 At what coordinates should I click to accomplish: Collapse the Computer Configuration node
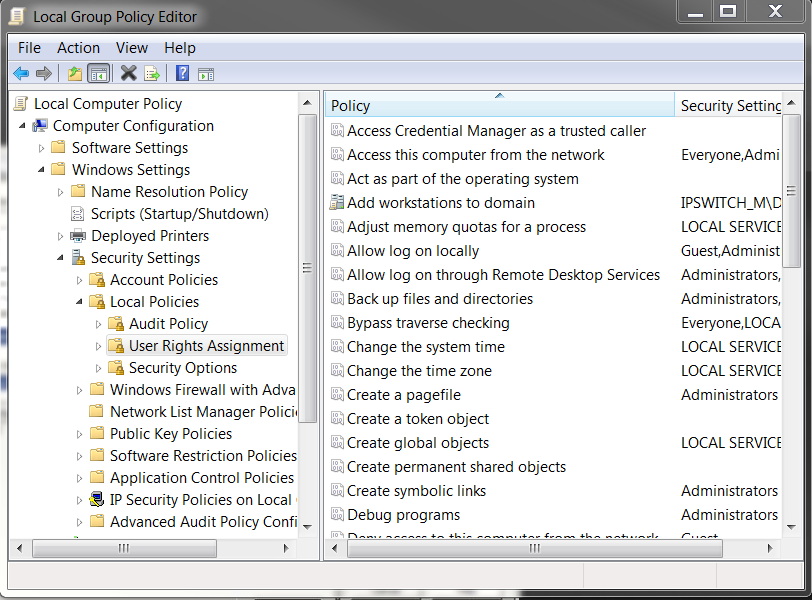tap(22, 126)
